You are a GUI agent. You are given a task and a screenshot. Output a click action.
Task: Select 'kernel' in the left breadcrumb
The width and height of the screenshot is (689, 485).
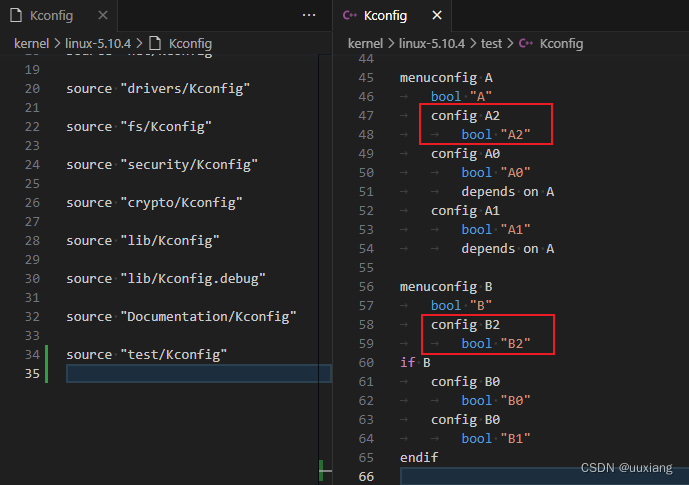[x=31, y=43]
